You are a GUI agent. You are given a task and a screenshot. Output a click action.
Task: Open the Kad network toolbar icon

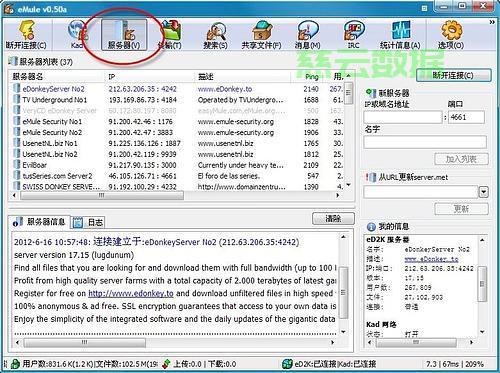click(x=77, y=35)
